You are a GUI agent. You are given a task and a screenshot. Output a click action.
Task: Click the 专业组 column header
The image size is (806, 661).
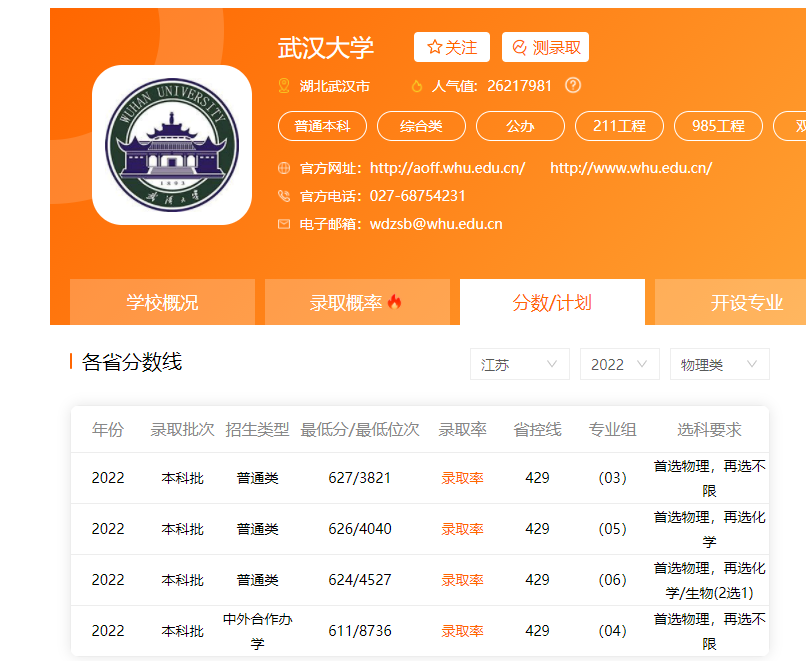(x=612, y=430)
